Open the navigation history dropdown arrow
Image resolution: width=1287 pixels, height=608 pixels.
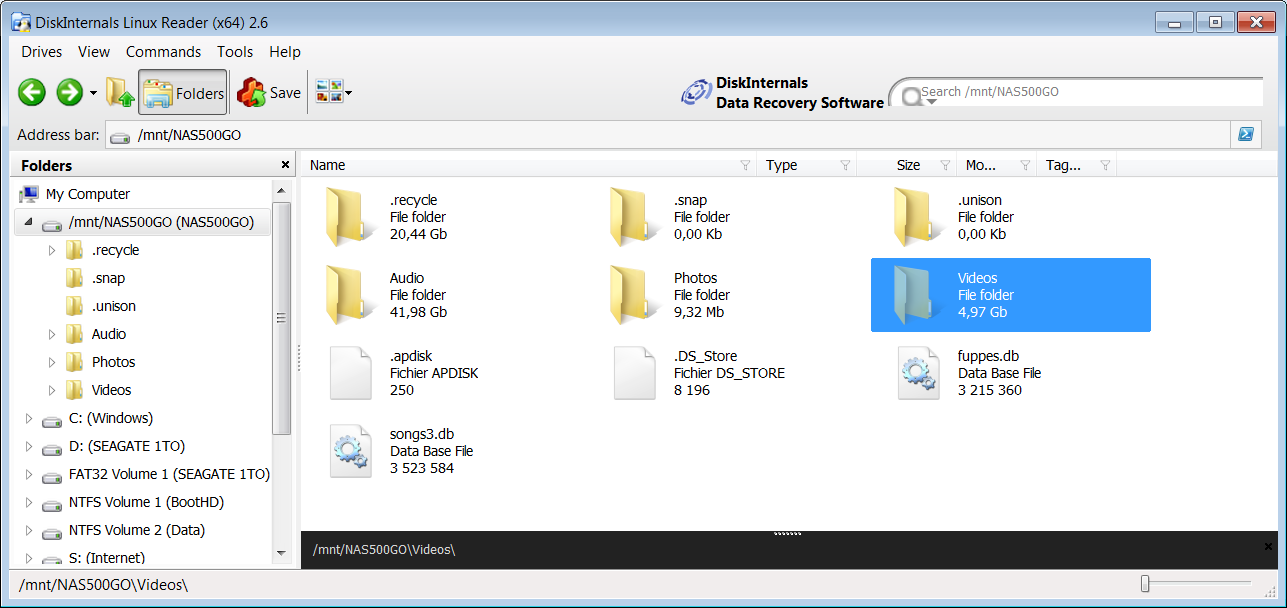[93, 93]
